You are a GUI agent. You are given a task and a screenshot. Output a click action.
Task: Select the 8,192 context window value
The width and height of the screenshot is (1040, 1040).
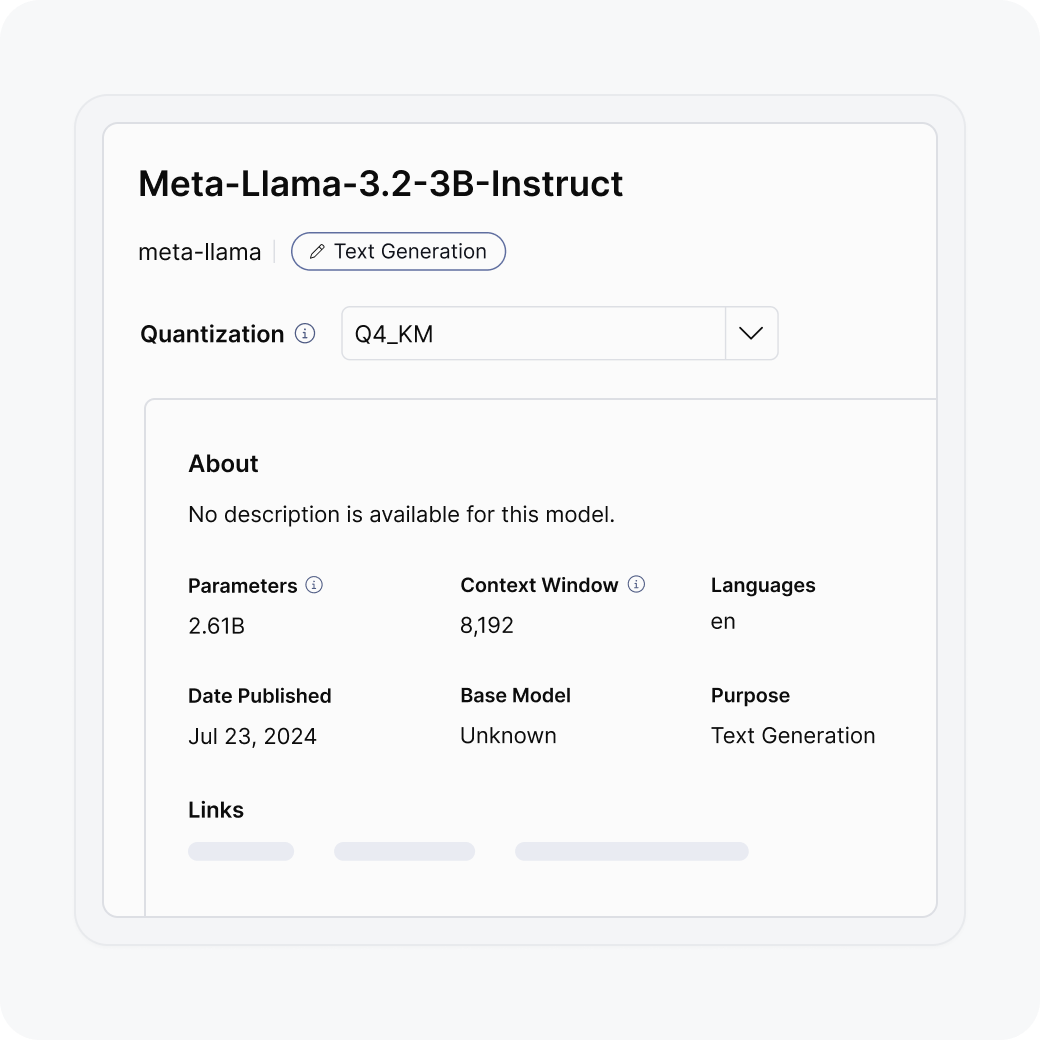pyautogui.click(x=487, y=626)
